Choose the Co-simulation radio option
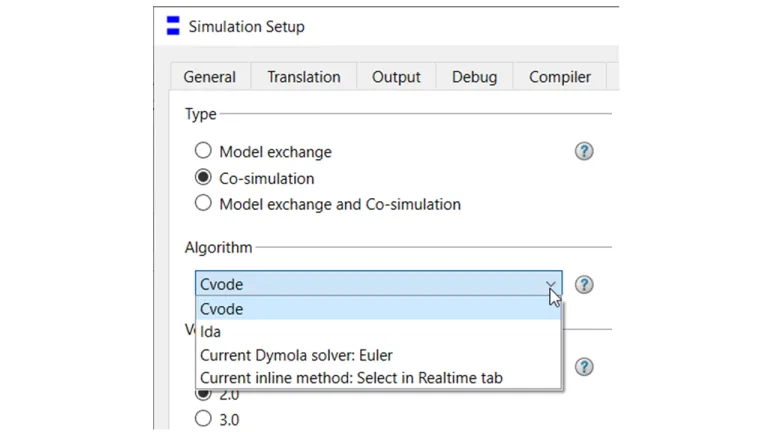768x432 pixels. (203, 178)
